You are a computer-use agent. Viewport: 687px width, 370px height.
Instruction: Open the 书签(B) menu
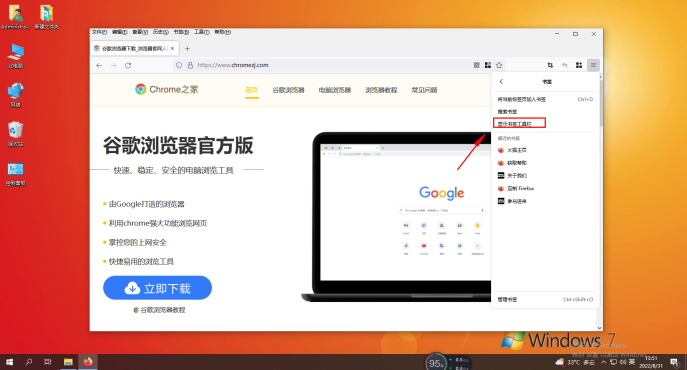click(181, 32)
